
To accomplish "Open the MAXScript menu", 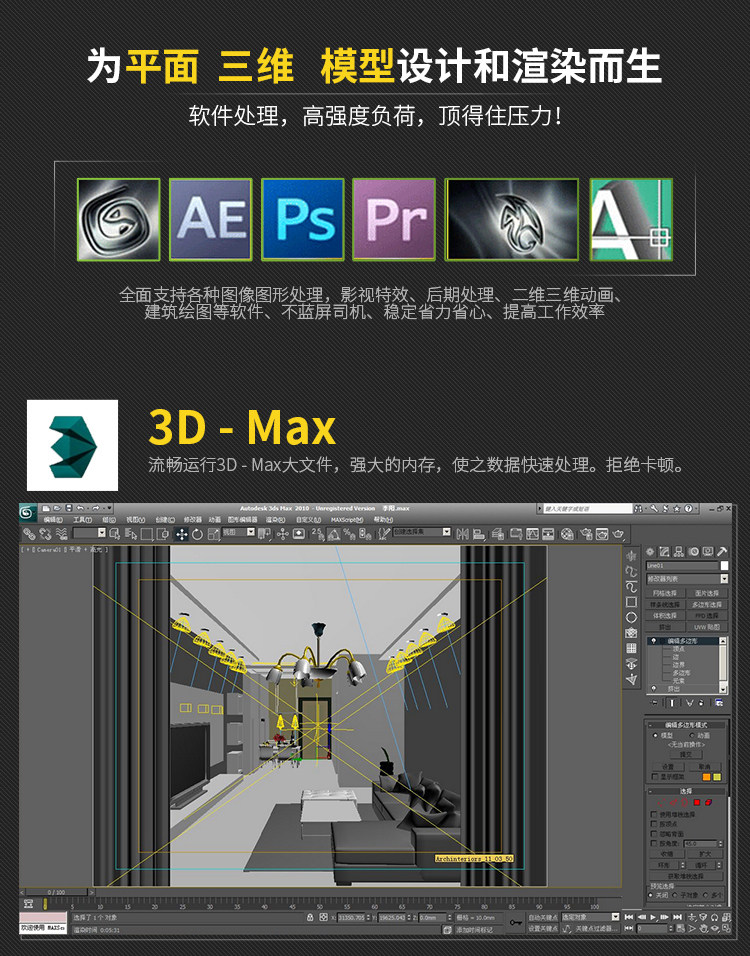I will tap(346, 520).
